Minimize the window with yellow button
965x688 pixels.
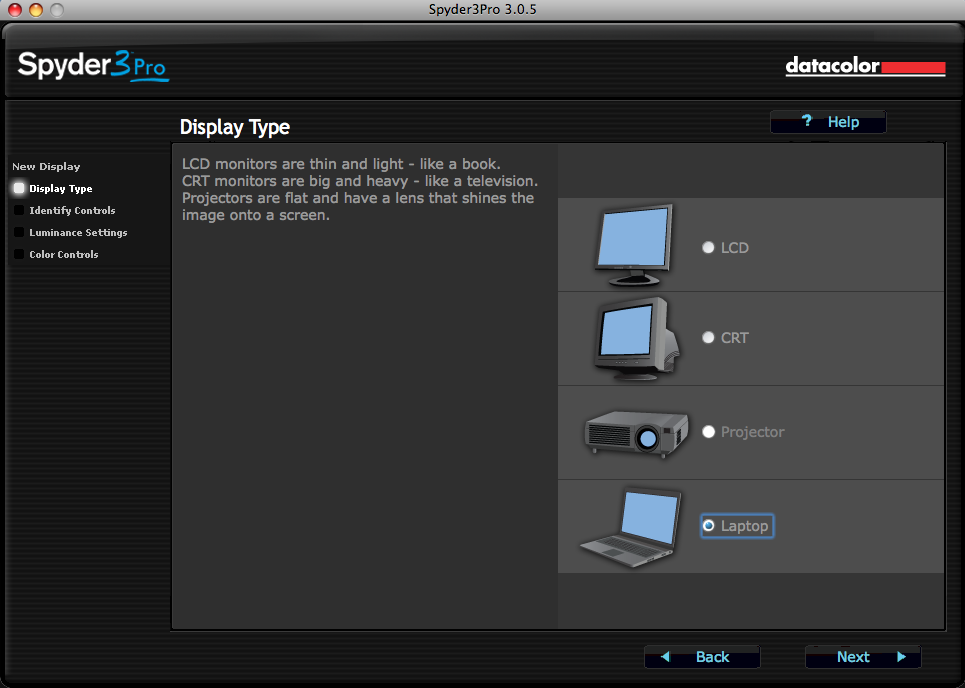[x=36, y=10]
